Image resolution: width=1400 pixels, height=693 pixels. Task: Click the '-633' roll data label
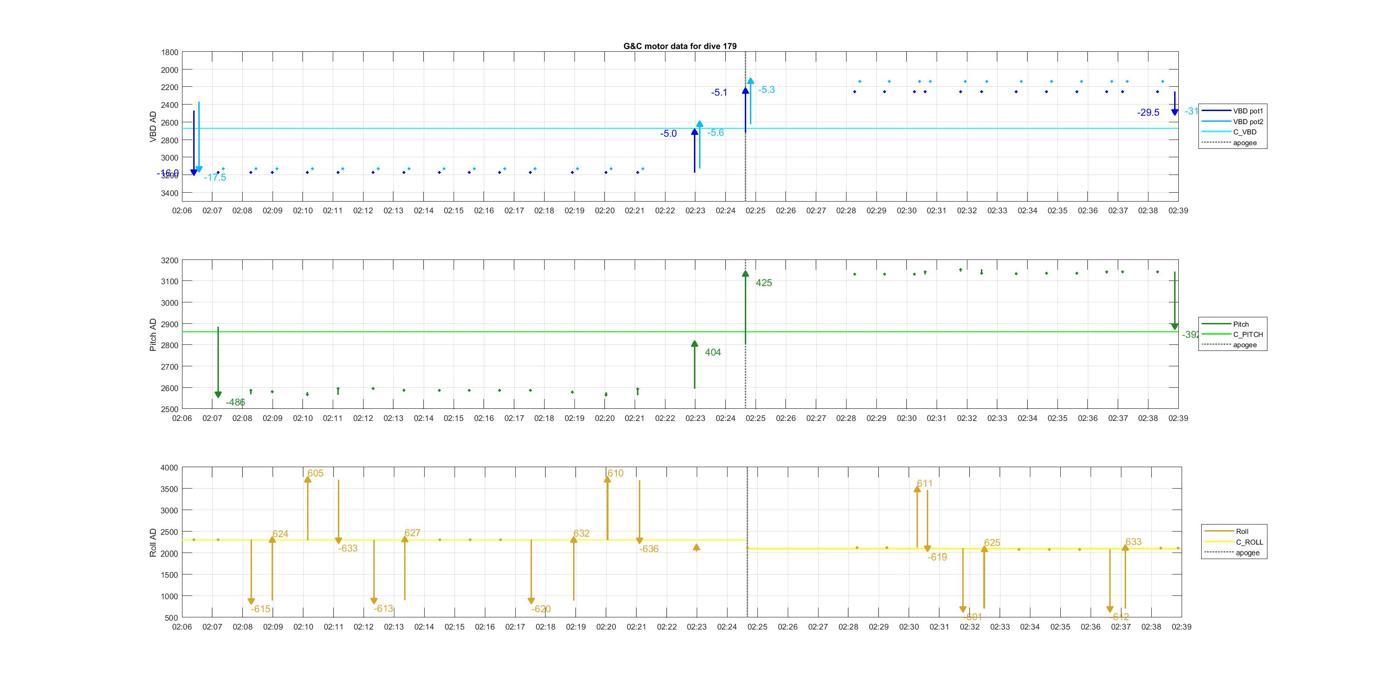coord(348,549)
